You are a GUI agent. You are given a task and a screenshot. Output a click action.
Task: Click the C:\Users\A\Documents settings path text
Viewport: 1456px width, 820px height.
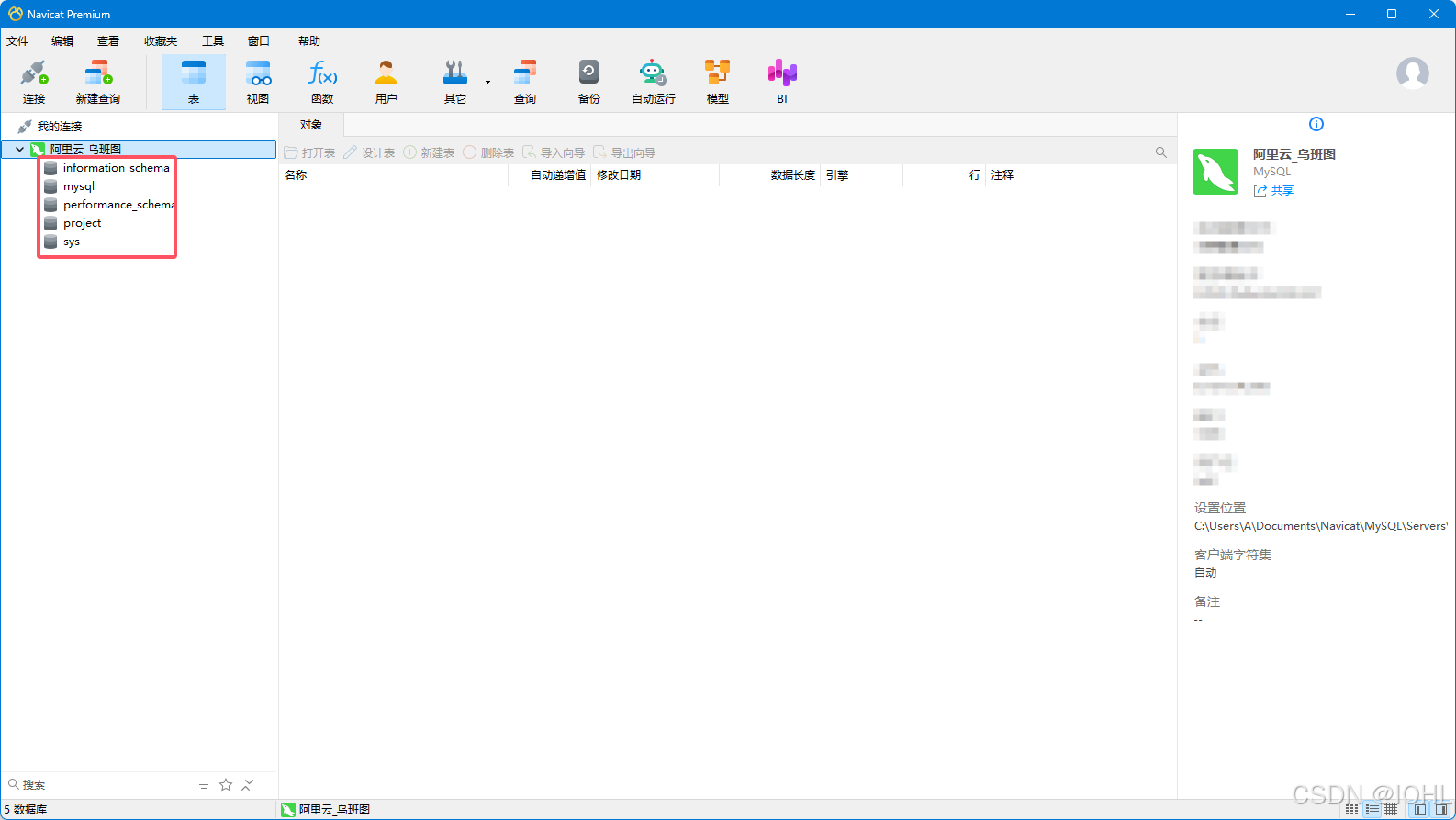click(x=1320, y=526)
